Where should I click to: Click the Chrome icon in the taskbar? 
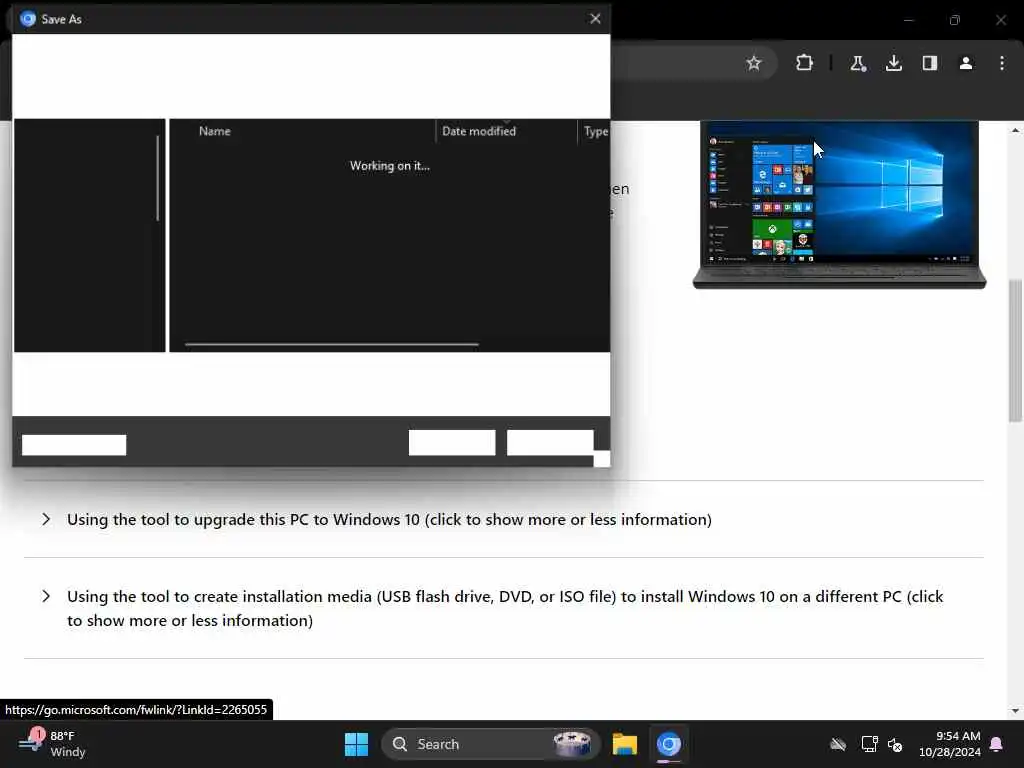point(669,744)
